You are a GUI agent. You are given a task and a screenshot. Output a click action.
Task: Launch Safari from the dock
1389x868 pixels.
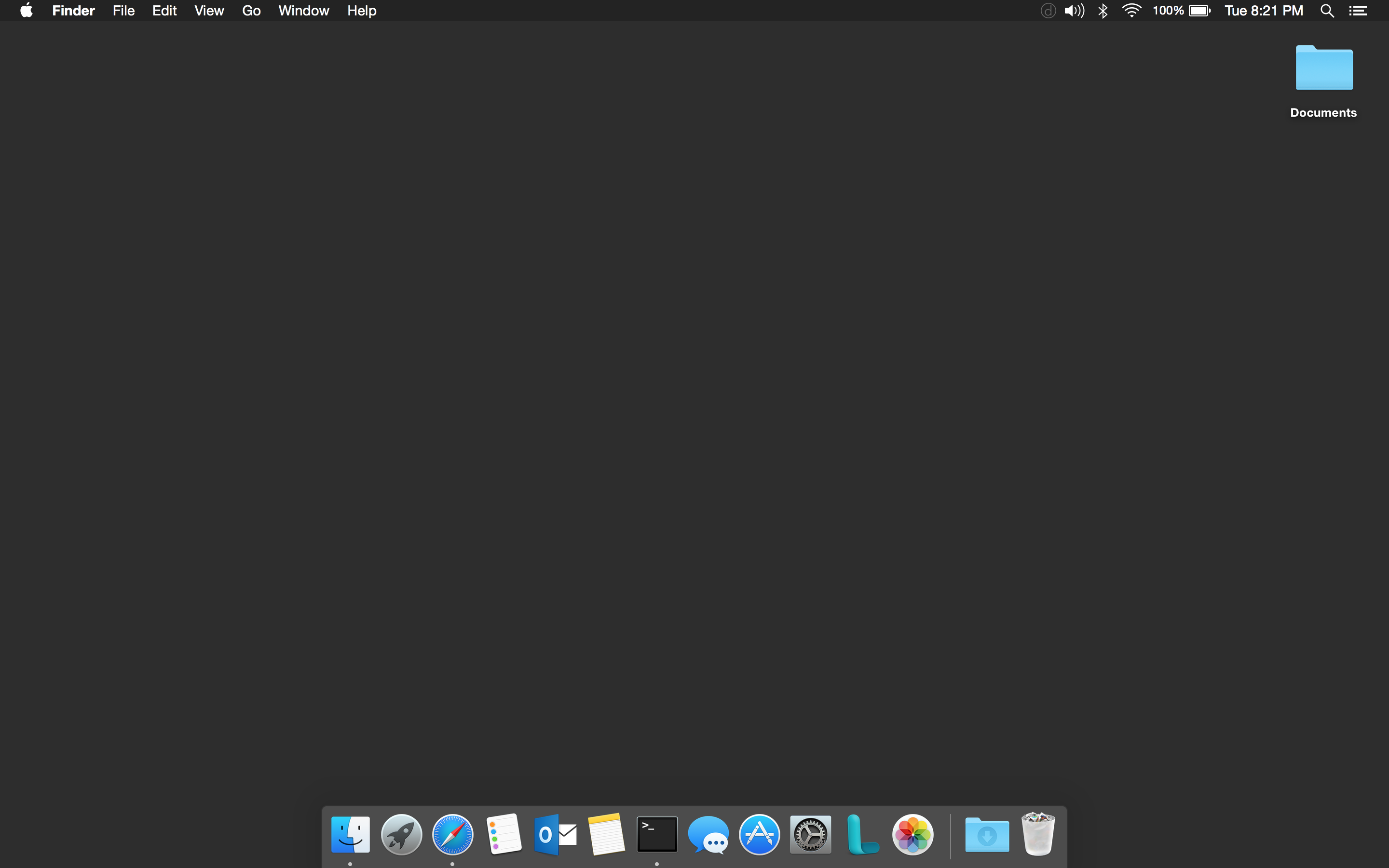click(452, 834)
